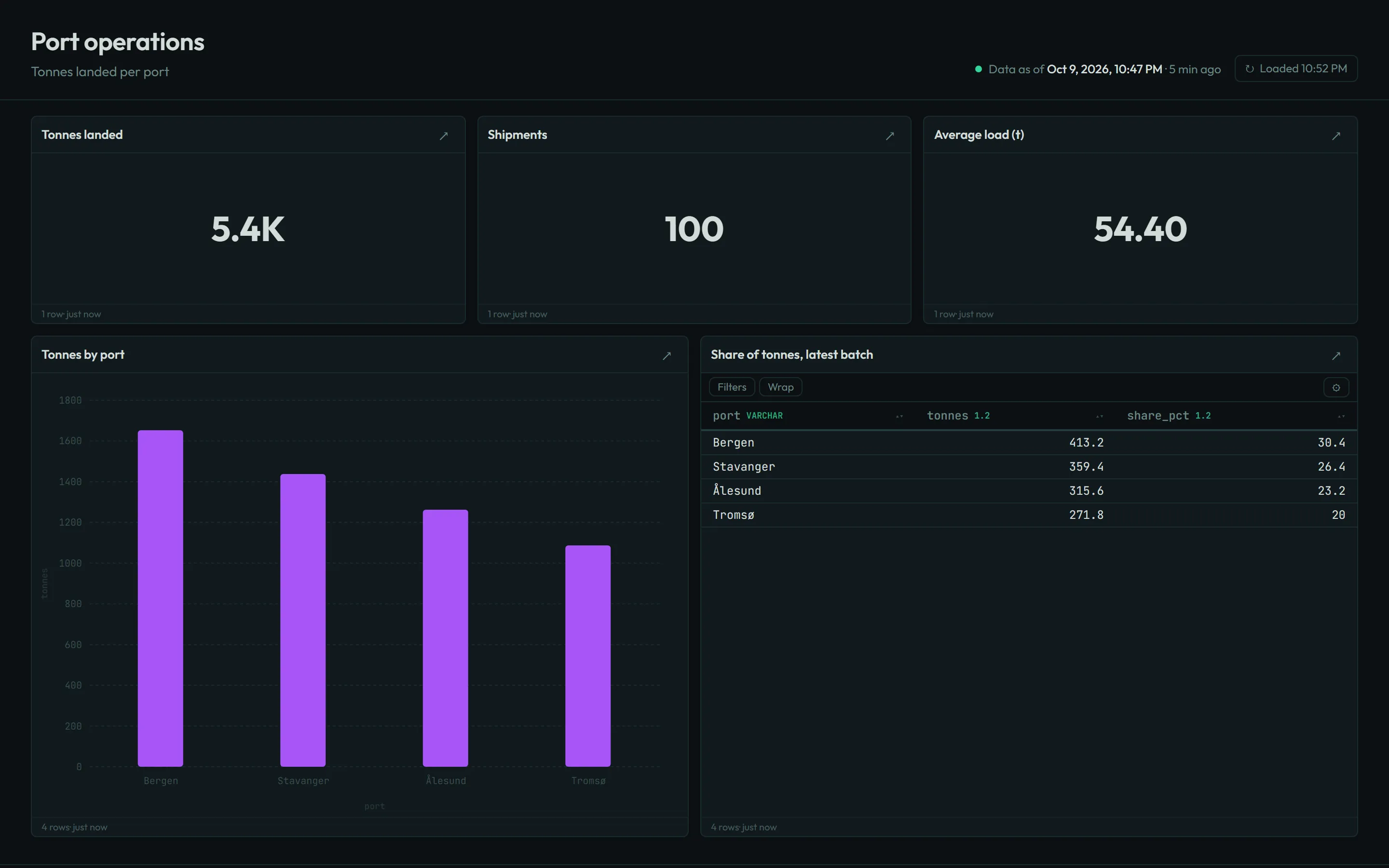Click the 54.40 average load value
This screenshot has width=1389, height=868.
pyautogui.click(x=1140, y=229)
